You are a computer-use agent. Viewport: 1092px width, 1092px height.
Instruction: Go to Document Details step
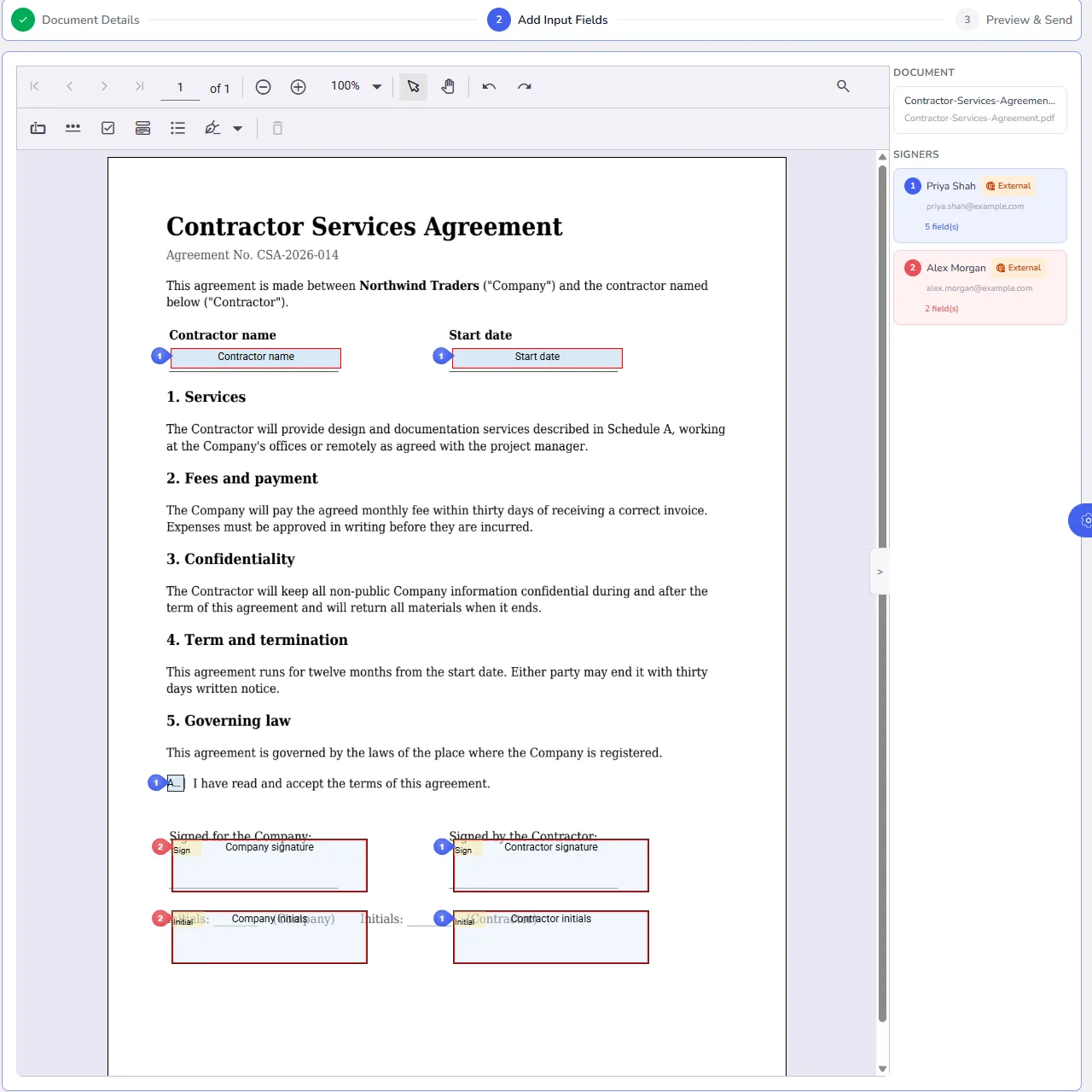[x=75, y=20]
